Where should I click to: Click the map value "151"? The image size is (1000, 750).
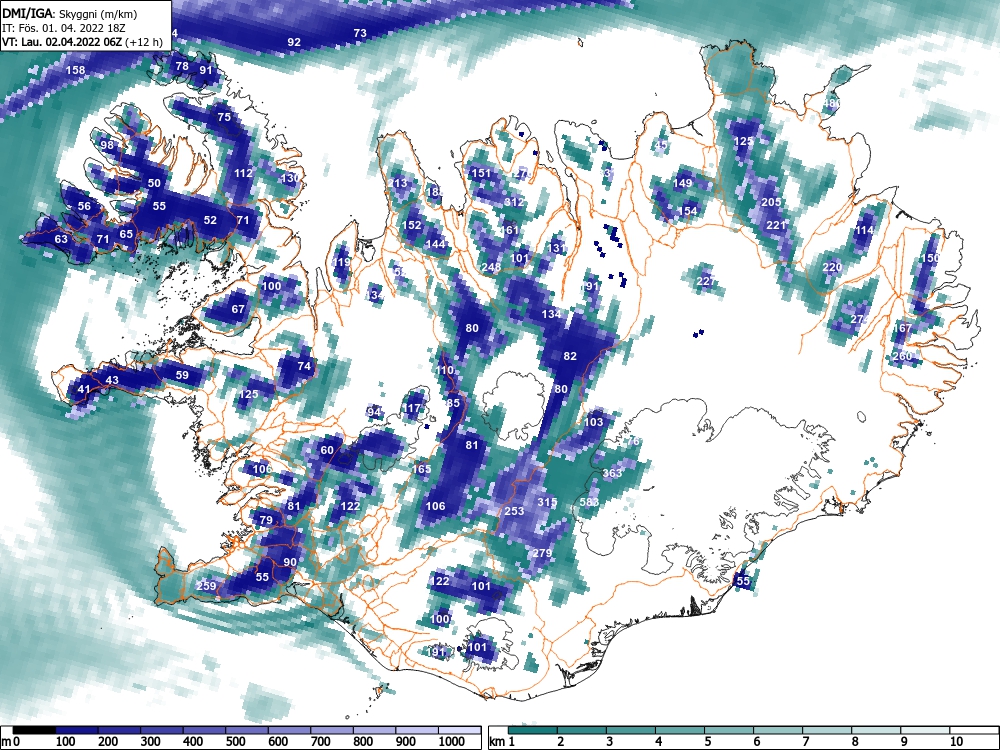(481, 173)
